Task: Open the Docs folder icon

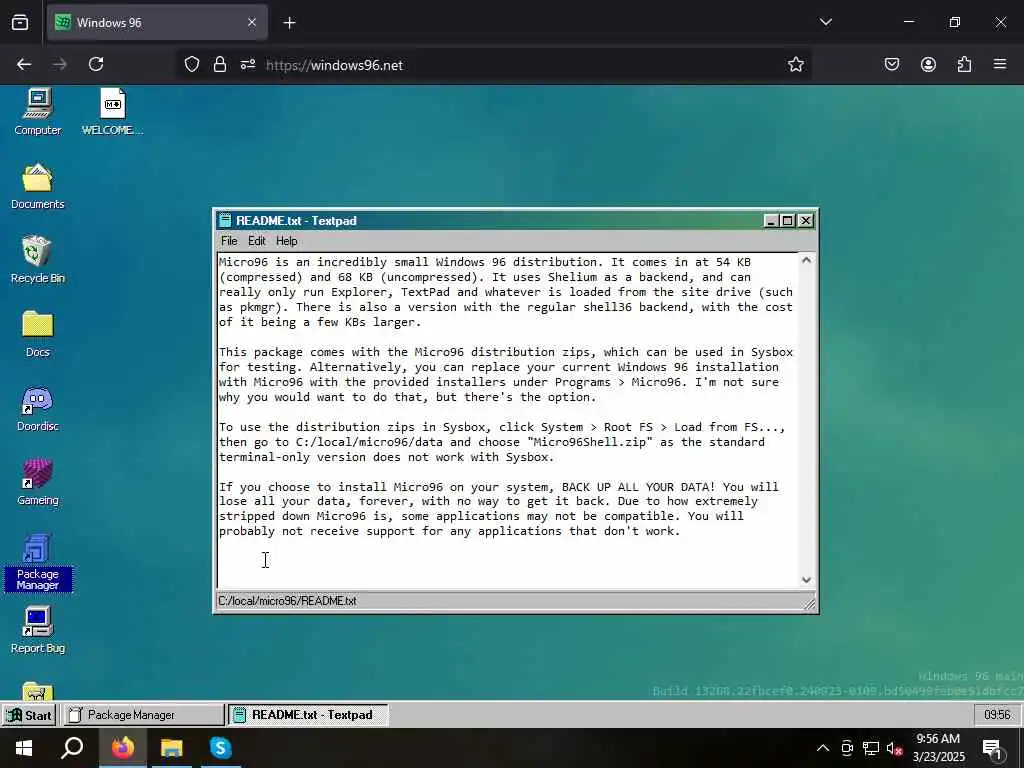Action: (x=37, y=334)
